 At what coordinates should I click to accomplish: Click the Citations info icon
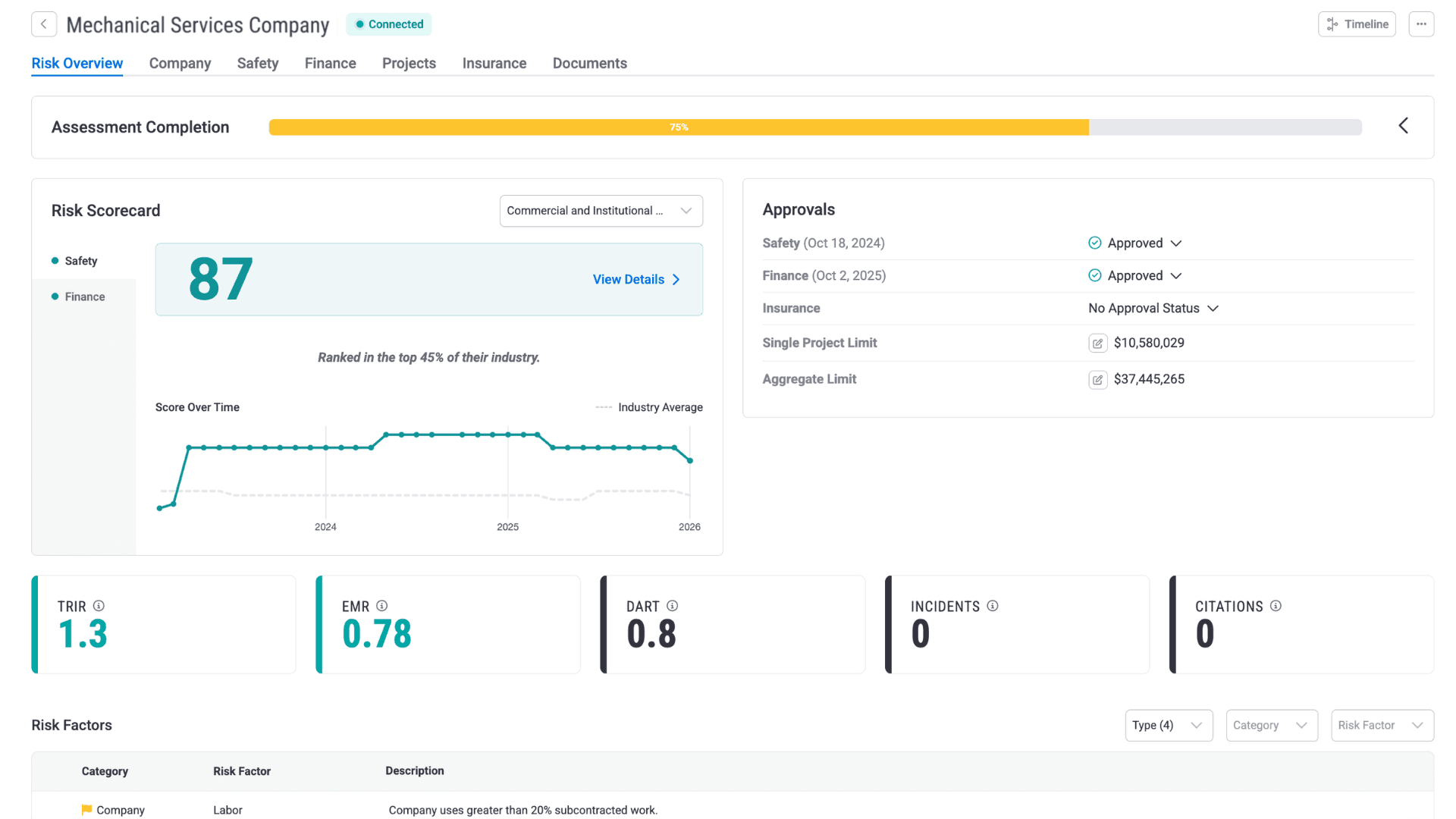1276,606
